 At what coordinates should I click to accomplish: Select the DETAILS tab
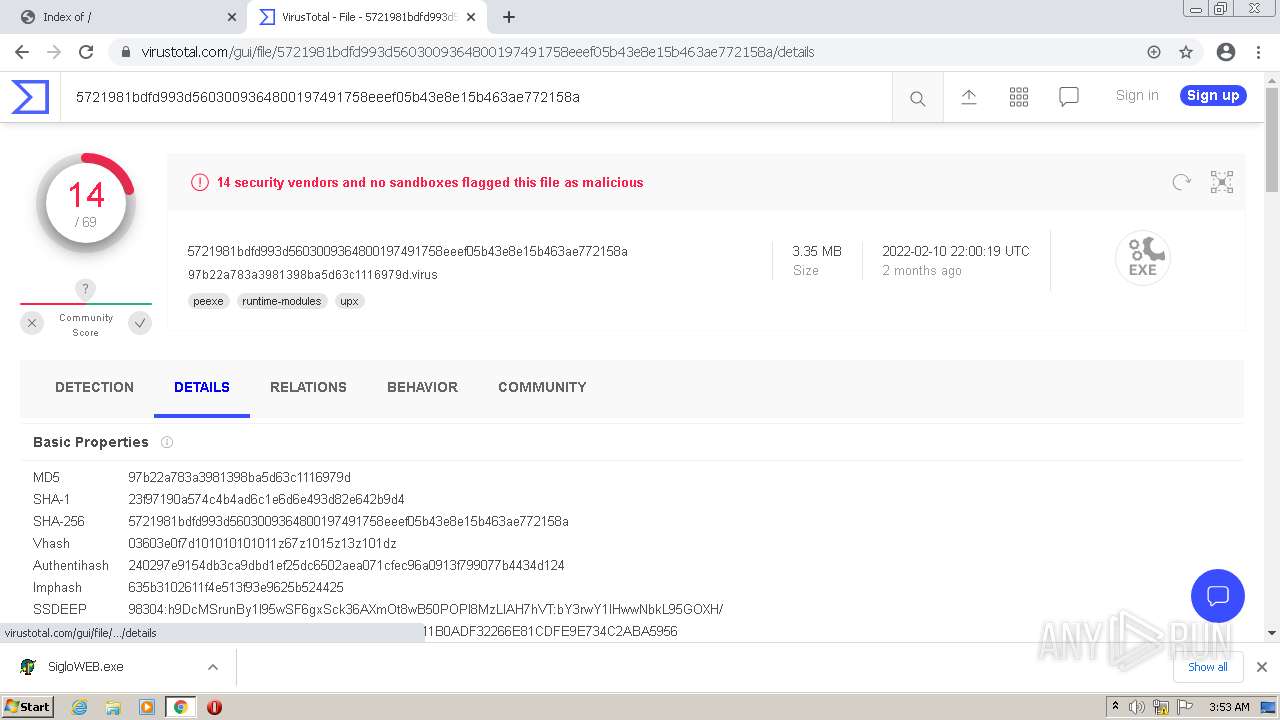[x=202, y=387]
